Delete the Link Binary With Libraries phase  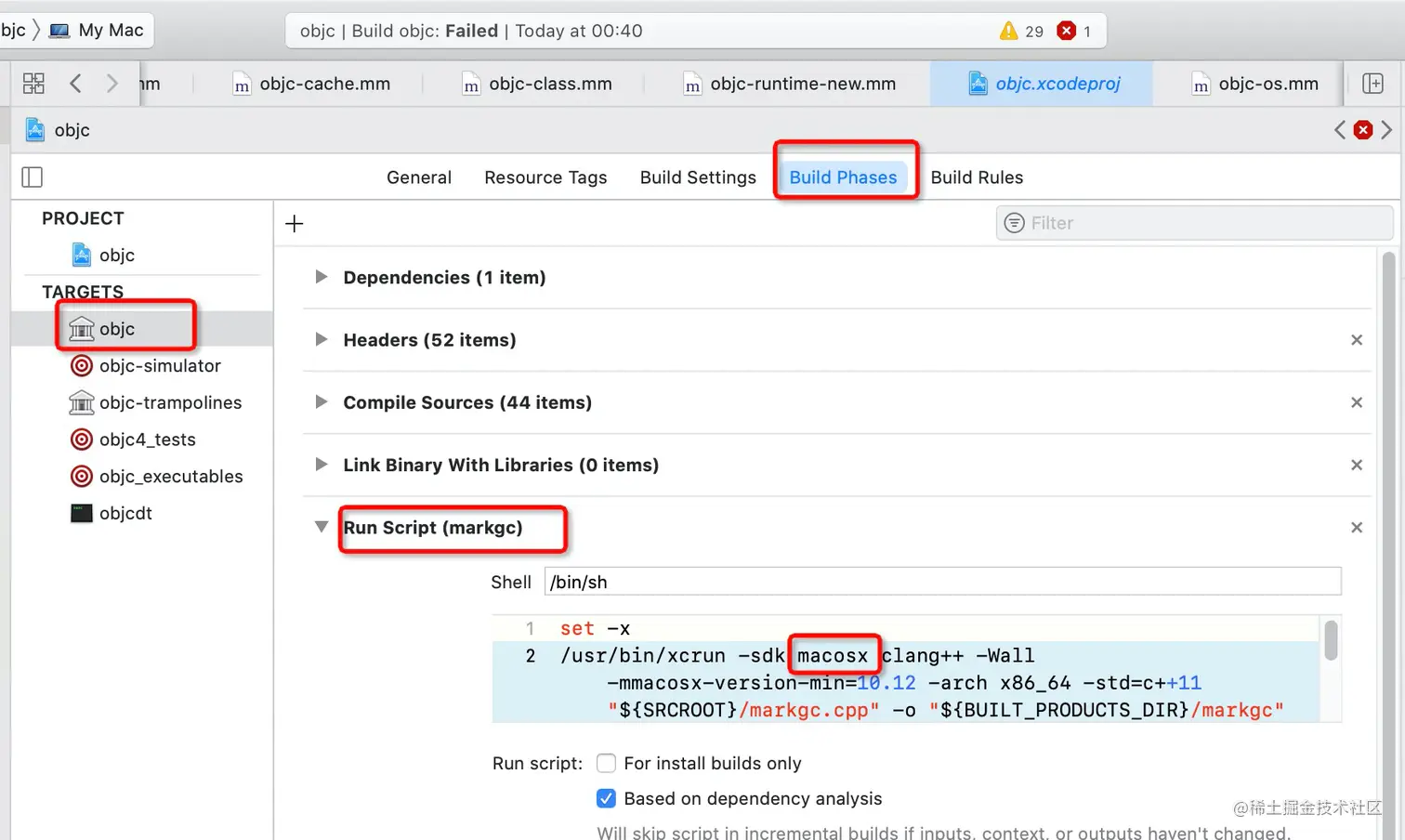click(1357, 465)
